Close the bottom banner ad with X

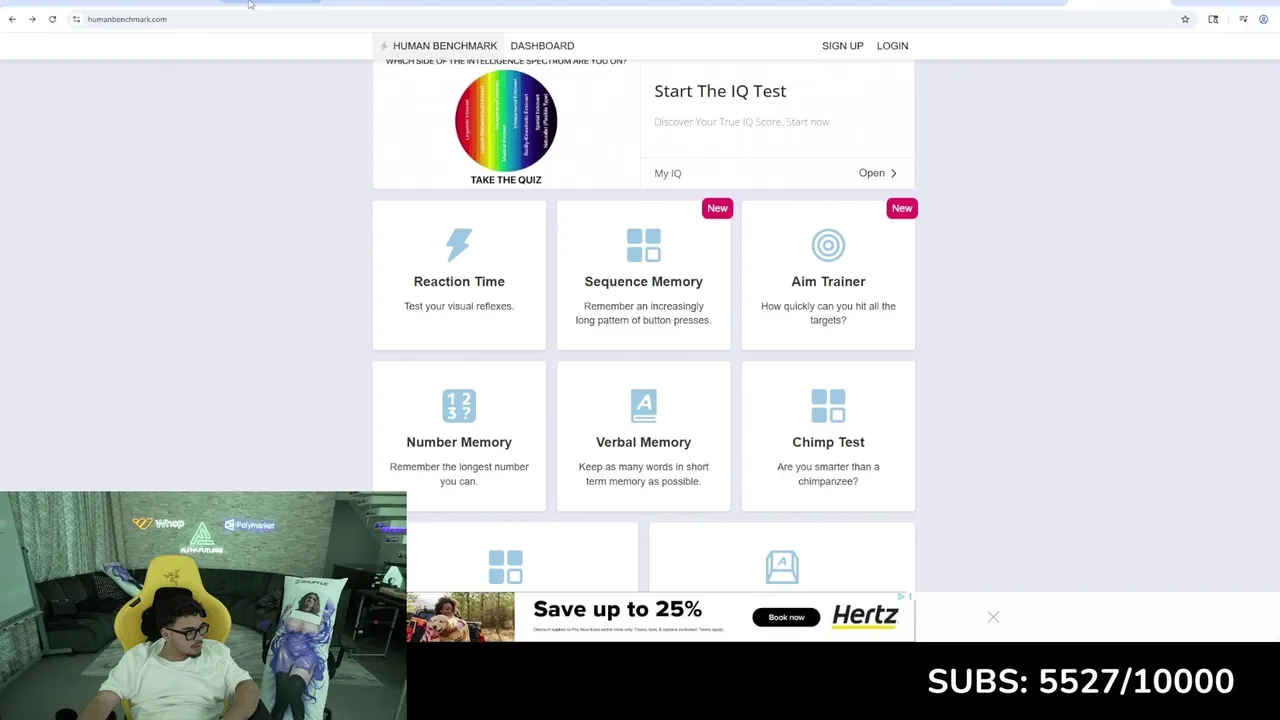pos(993,617)
